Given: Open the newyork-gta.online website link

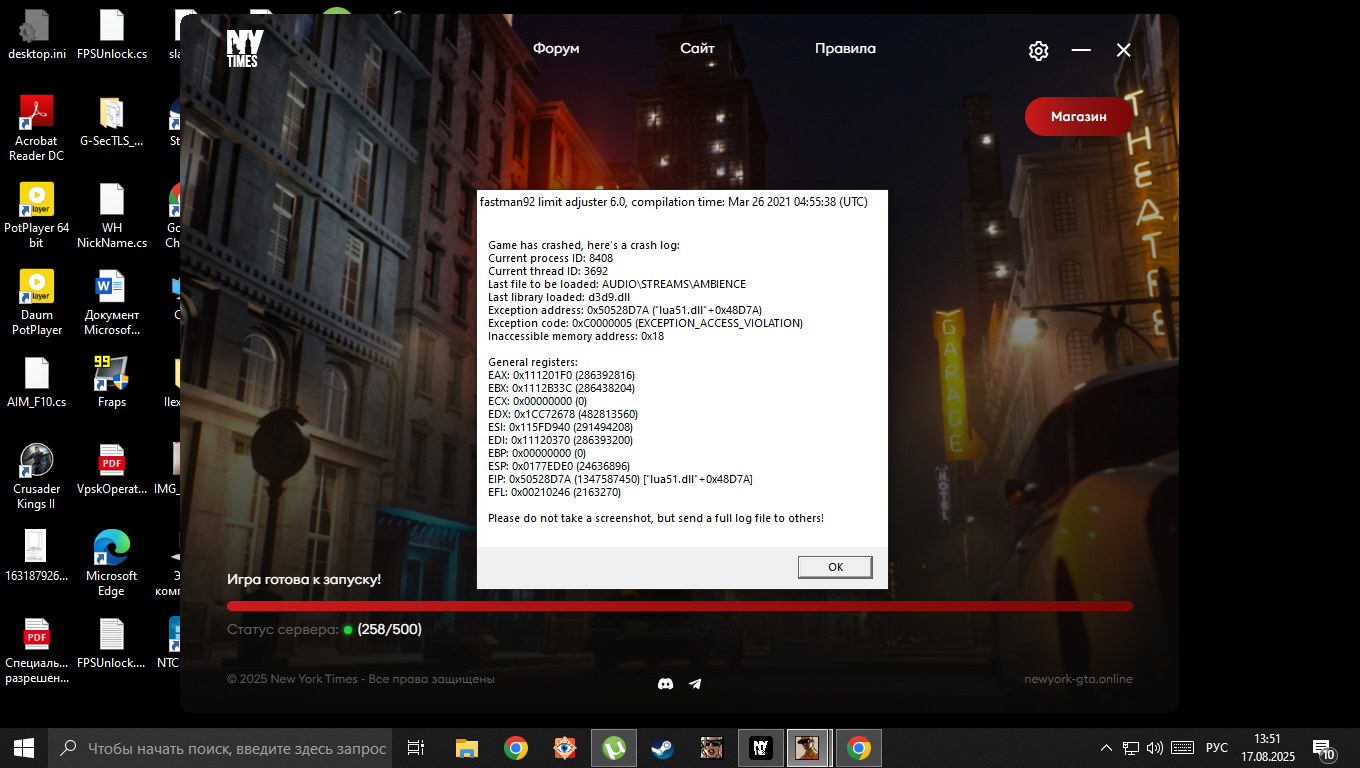Looking at the screenshot, I should pyautogui.click(x=1078, y=679).
